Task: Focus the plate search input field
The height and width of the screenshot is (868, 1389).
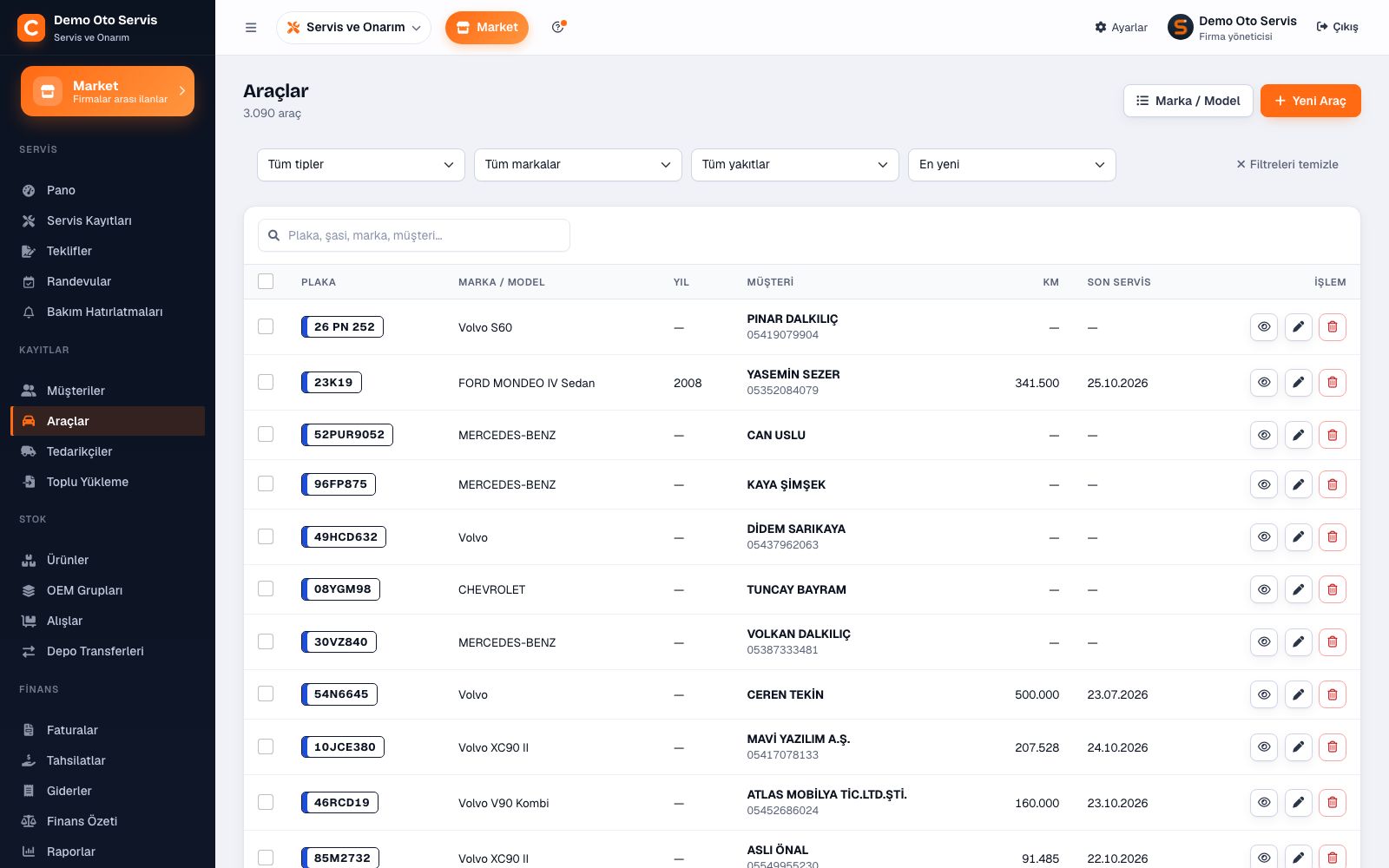Action: point(414,235)
